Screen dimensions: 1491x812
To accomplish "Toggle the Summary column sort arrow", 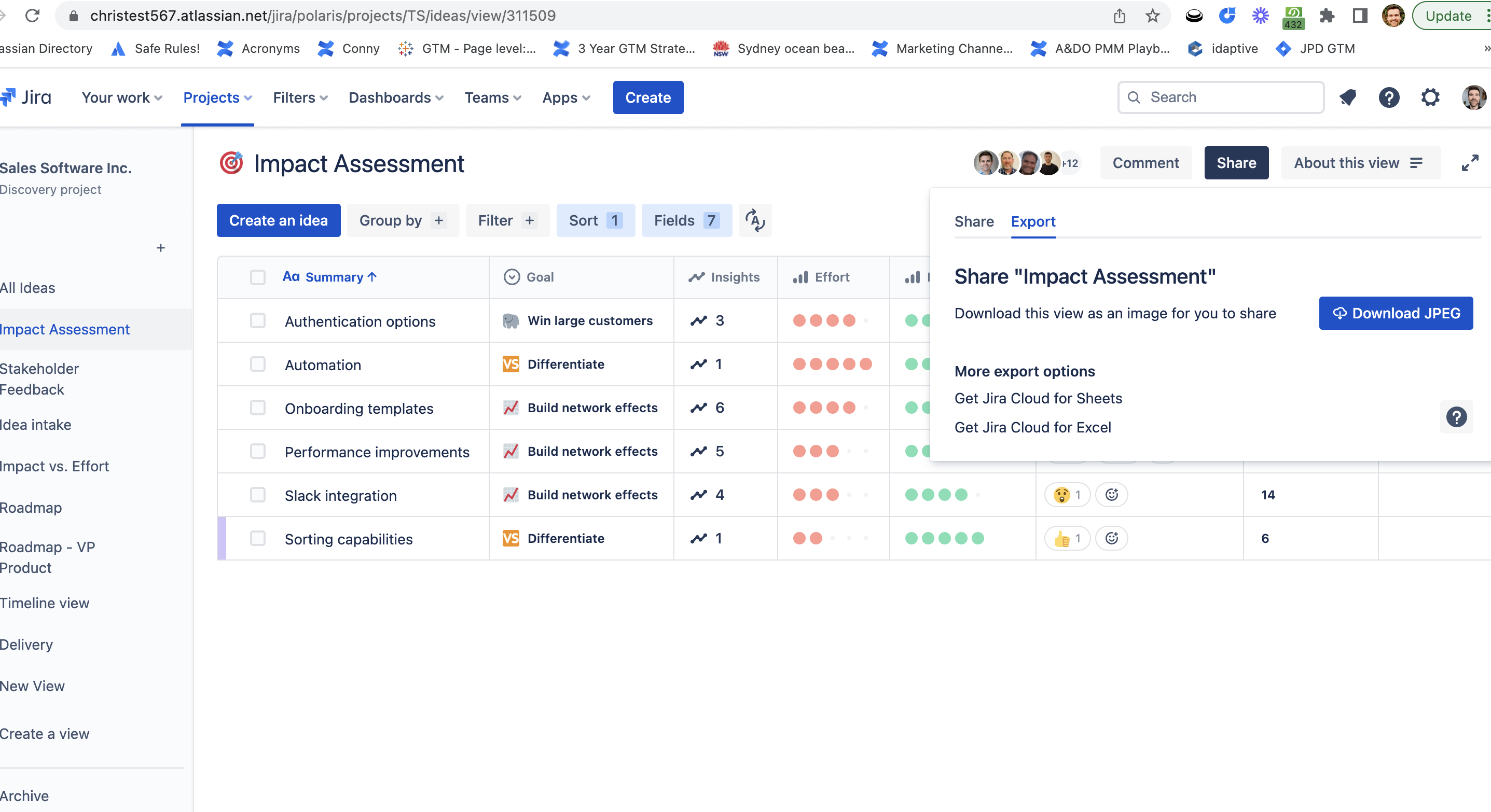I will (372, 277).
